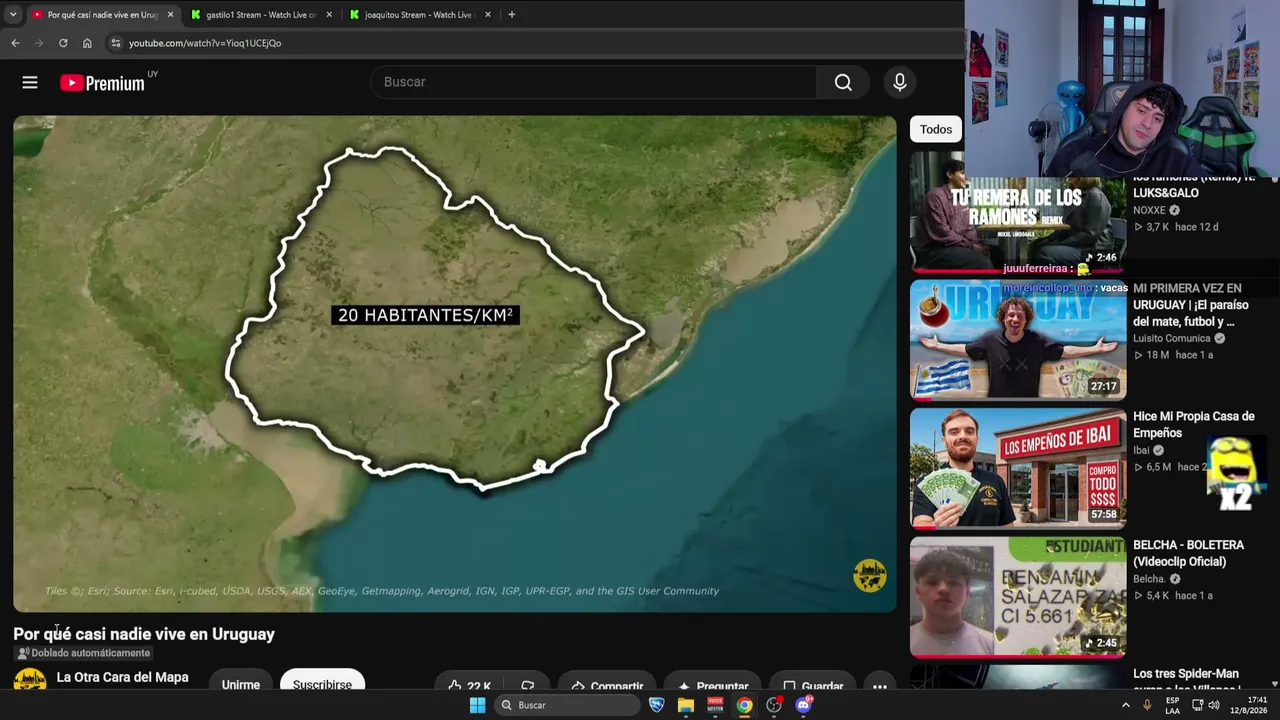The image size is (1280, 720).
Task: Open 'Hice Mi Propia Casa de Empeños' title
Action: point(1193,425)
